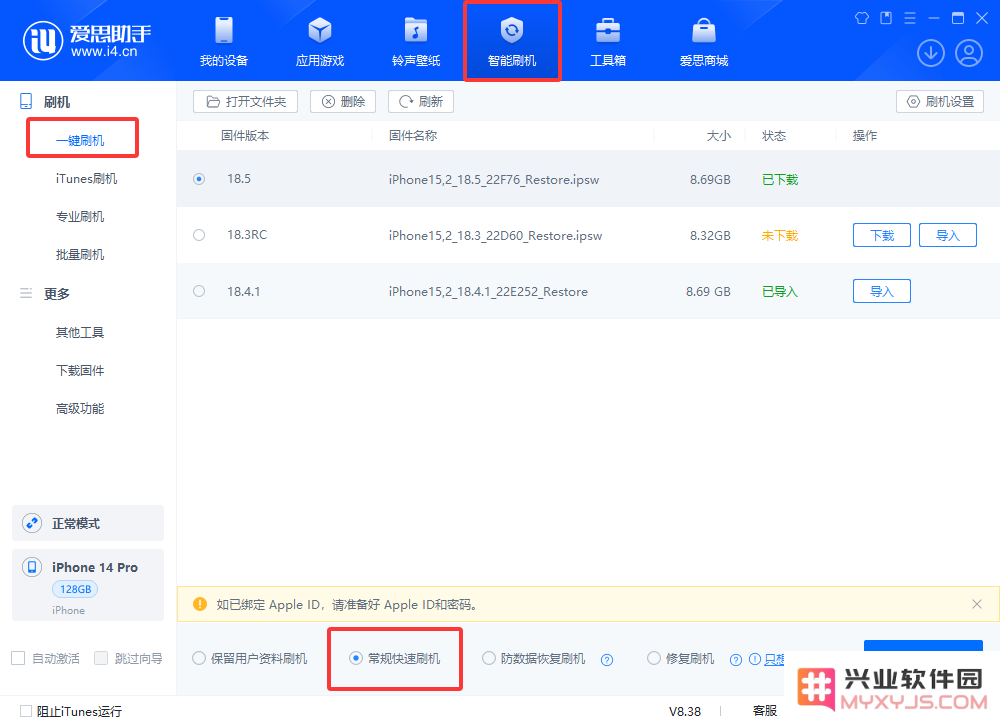The height and width of the screenshot is (726, 1000).
Task: Click iPhone15,2_18.4.1_22E252_Restore file name
Action: point(488,292)
